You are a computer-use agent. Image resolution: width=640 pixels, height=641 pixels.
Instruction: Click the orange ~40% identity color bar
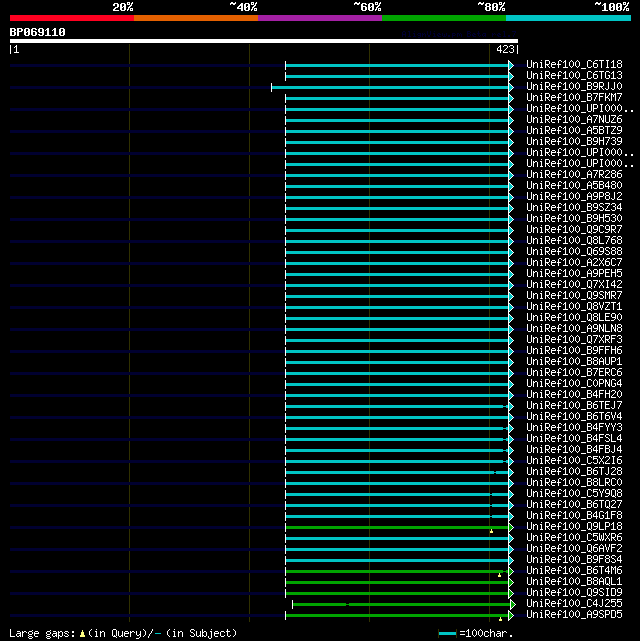coord(196,18)
